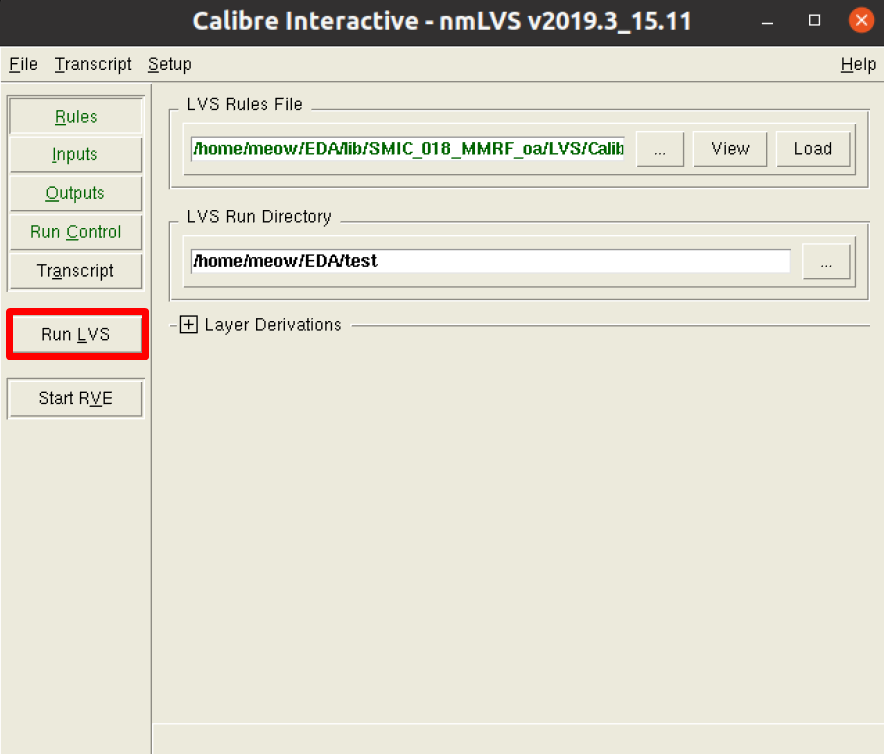Browse for an LVS rules file
The image size is (884, 754).
pos(660,148)
